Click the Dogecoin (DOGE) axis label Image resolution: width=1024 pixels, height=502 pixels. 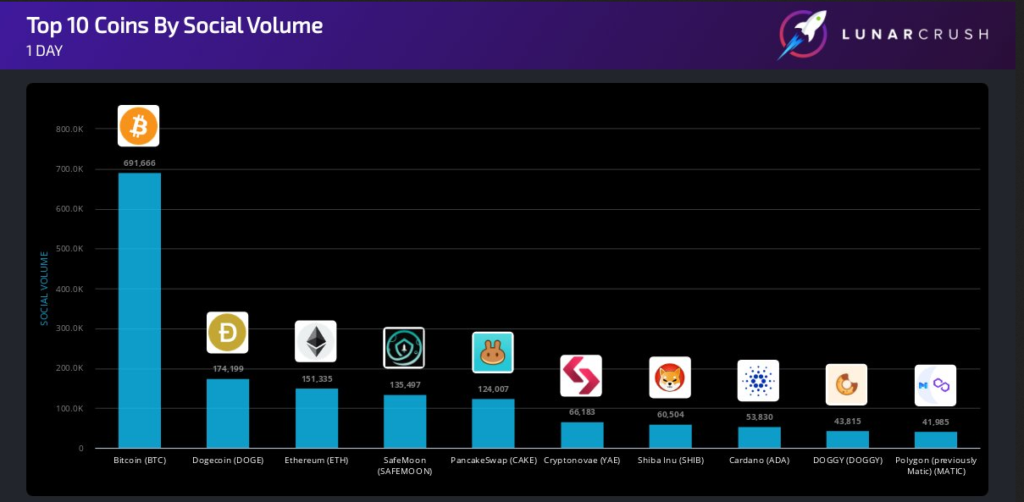[228, 460]
